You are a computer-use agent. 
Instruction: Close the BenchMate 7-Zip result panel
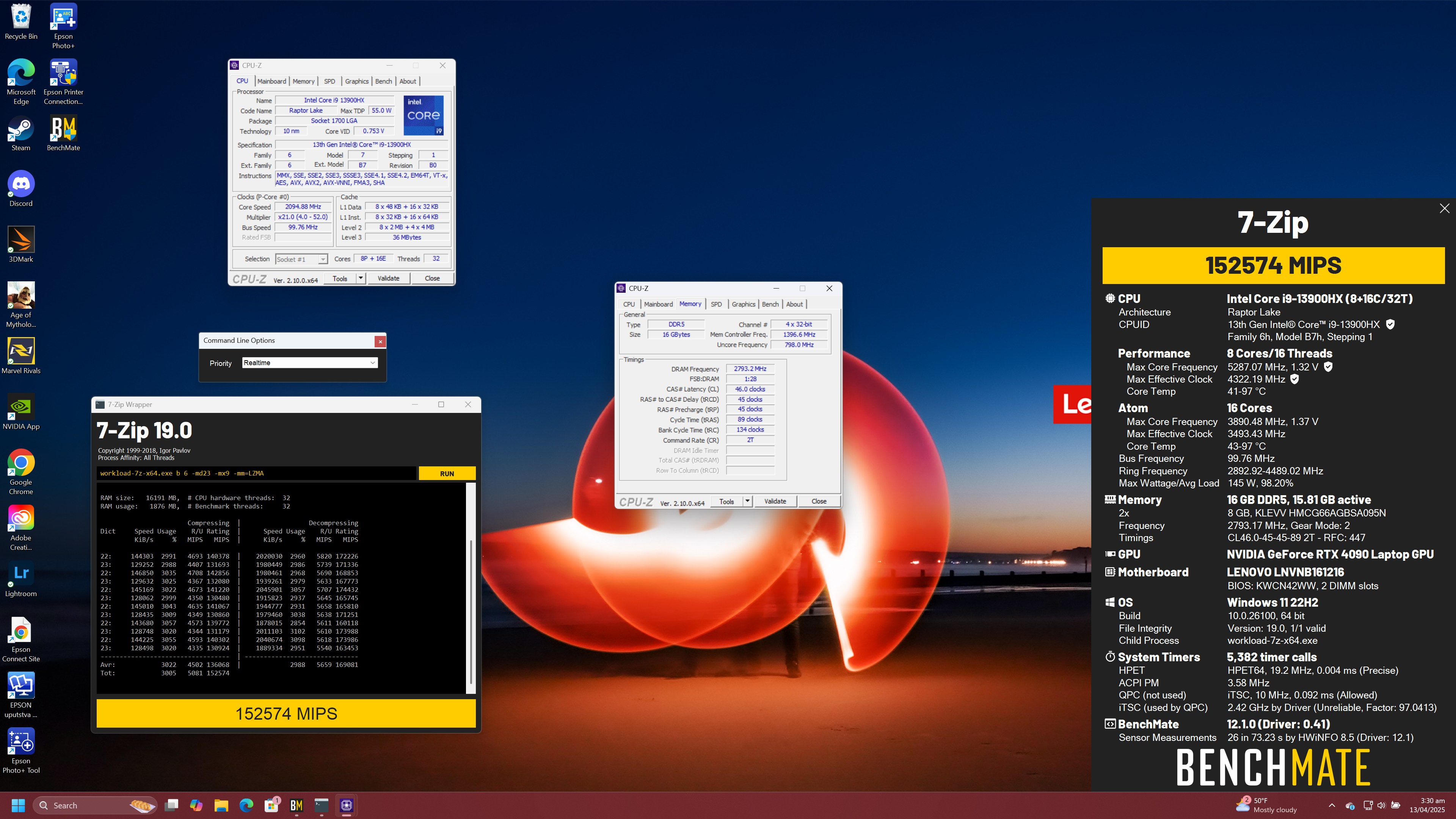tap(1444, 209)
